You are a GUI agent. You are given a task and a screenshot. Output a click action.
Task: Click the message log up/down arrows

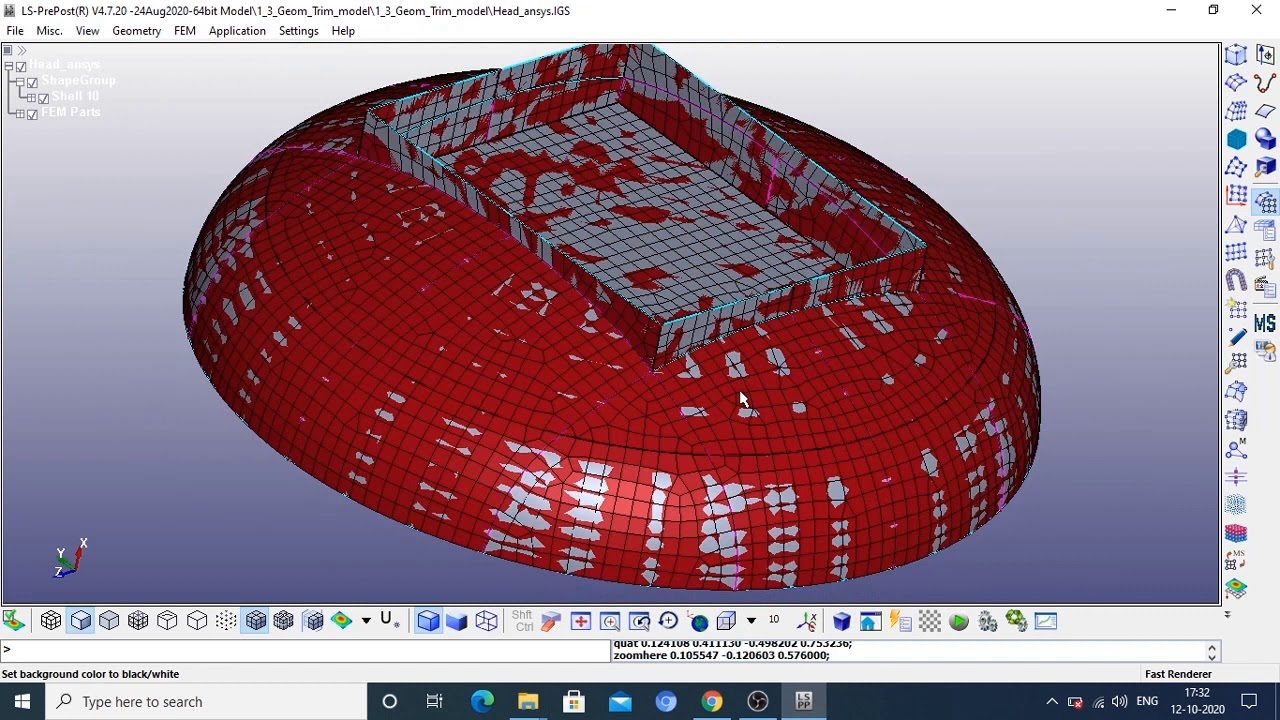click(1212, 652)
